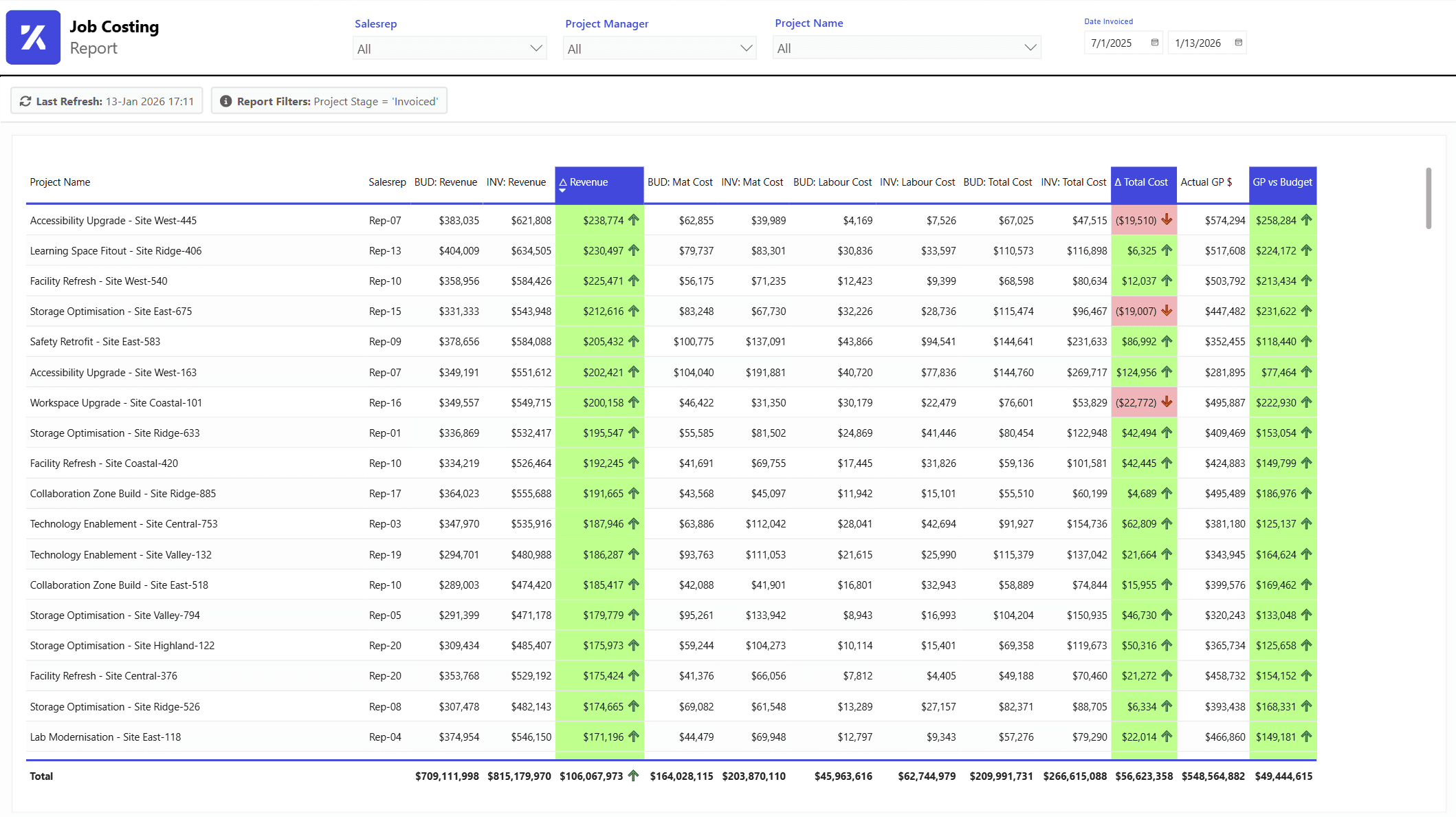This screenshot has height=817, width=1456.
Task: Click the green up arrow beside $238,774
Action: pyautogui.click(x=634, y=220)
